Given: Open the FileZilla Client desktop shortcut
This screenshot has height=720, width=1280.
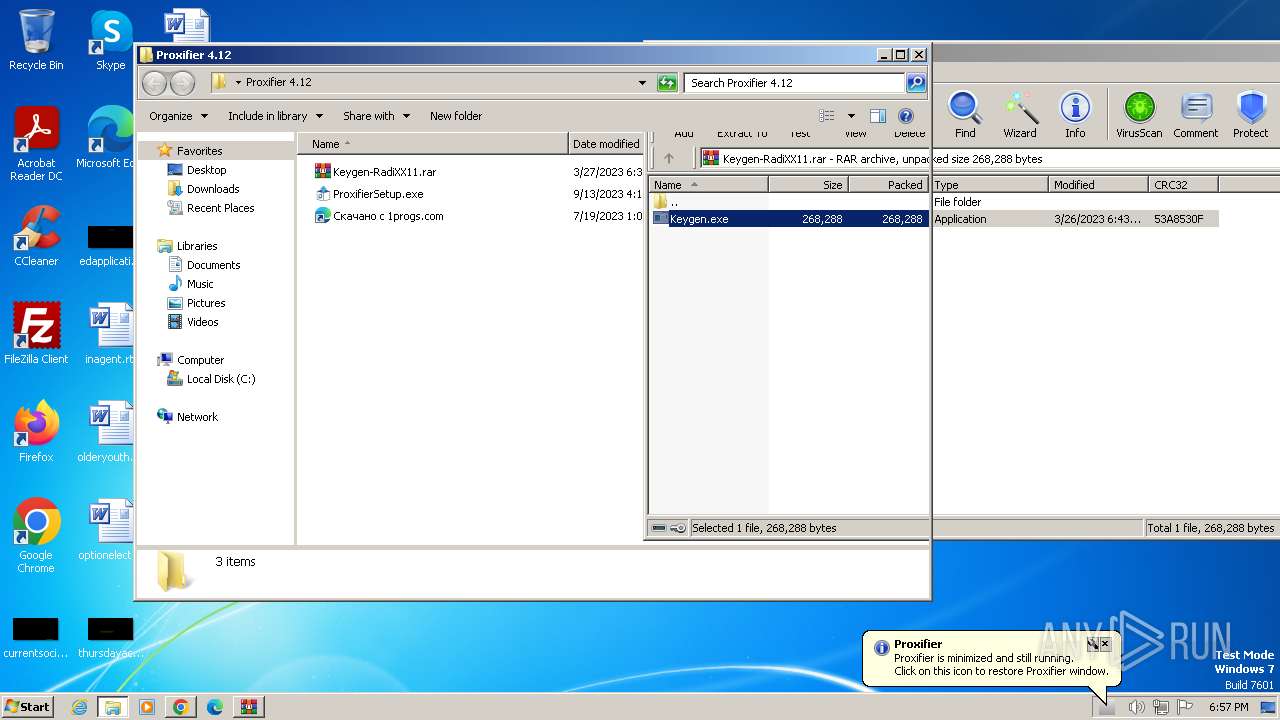Looking at the screenshot, I should 36,333.
